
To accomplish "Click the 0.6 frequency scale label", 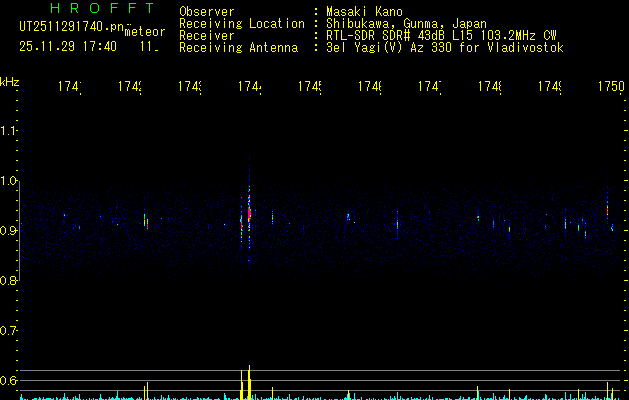I will 10,381.
